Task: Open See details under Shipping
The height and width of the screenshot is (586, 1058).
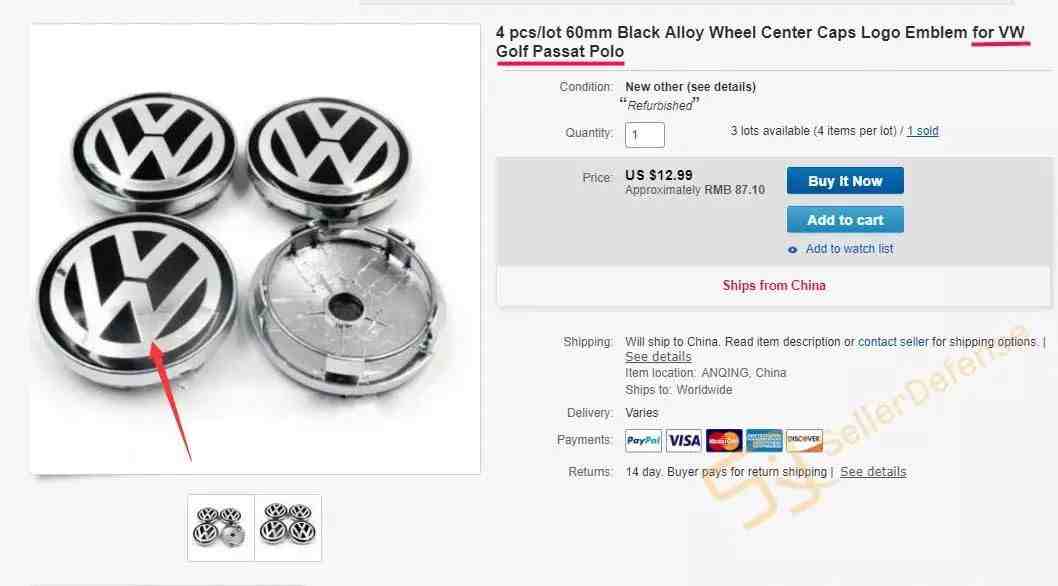Action: pos(658,356)
